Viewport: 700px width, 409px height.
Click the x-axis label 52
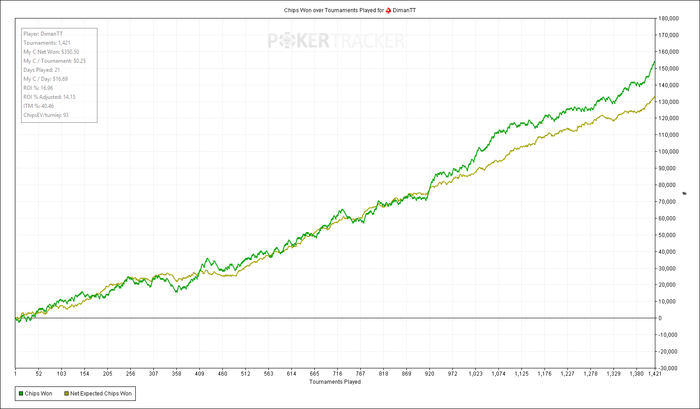(38, 374)
